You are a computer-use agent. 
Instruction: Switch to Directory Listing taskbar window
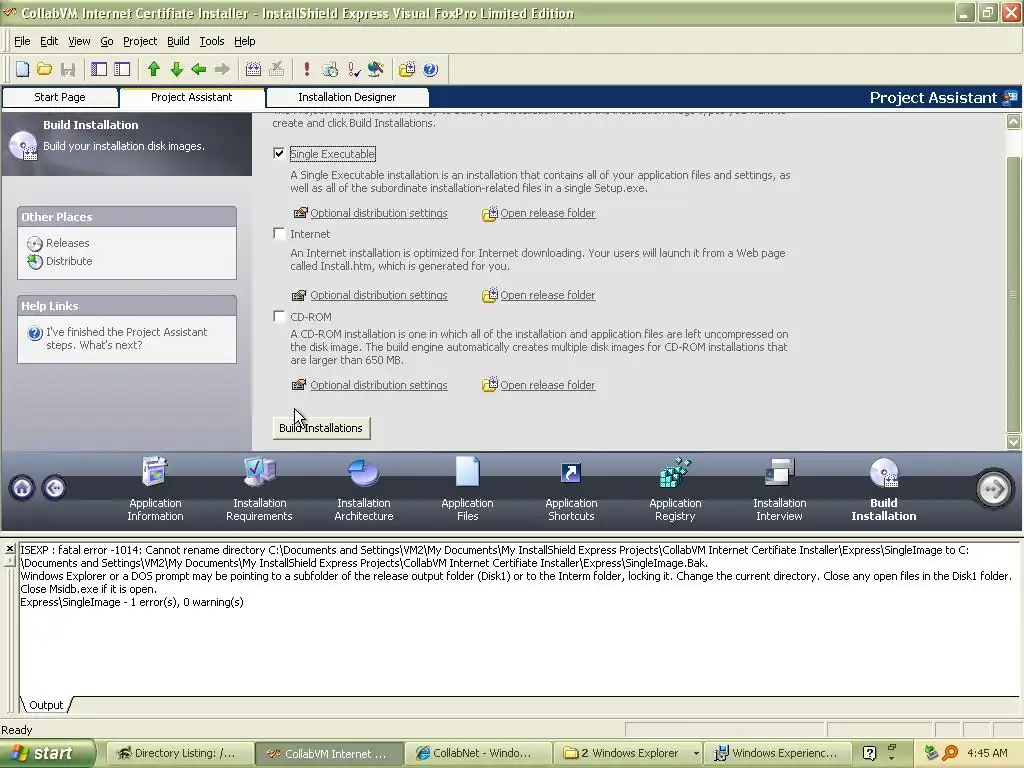(x=179, y=754)
